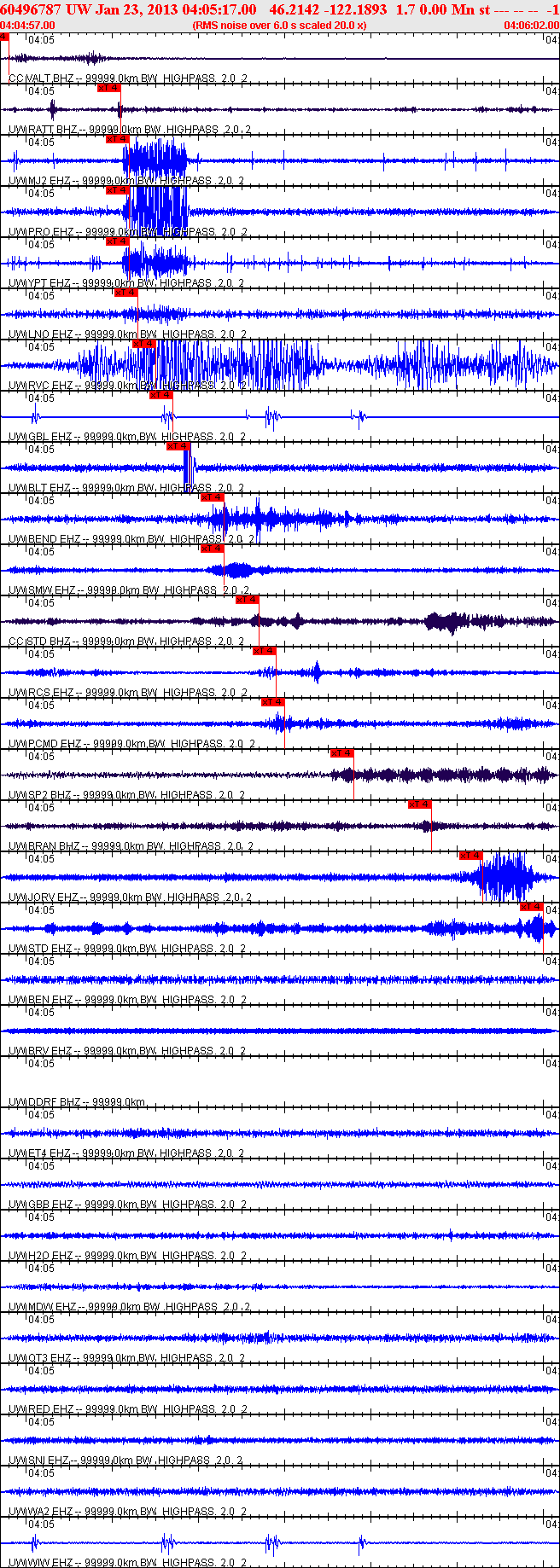The height and width of the screenshot is (1568, 560).
Task: Click the event ID 60496787 in the header
Action: 31,9
